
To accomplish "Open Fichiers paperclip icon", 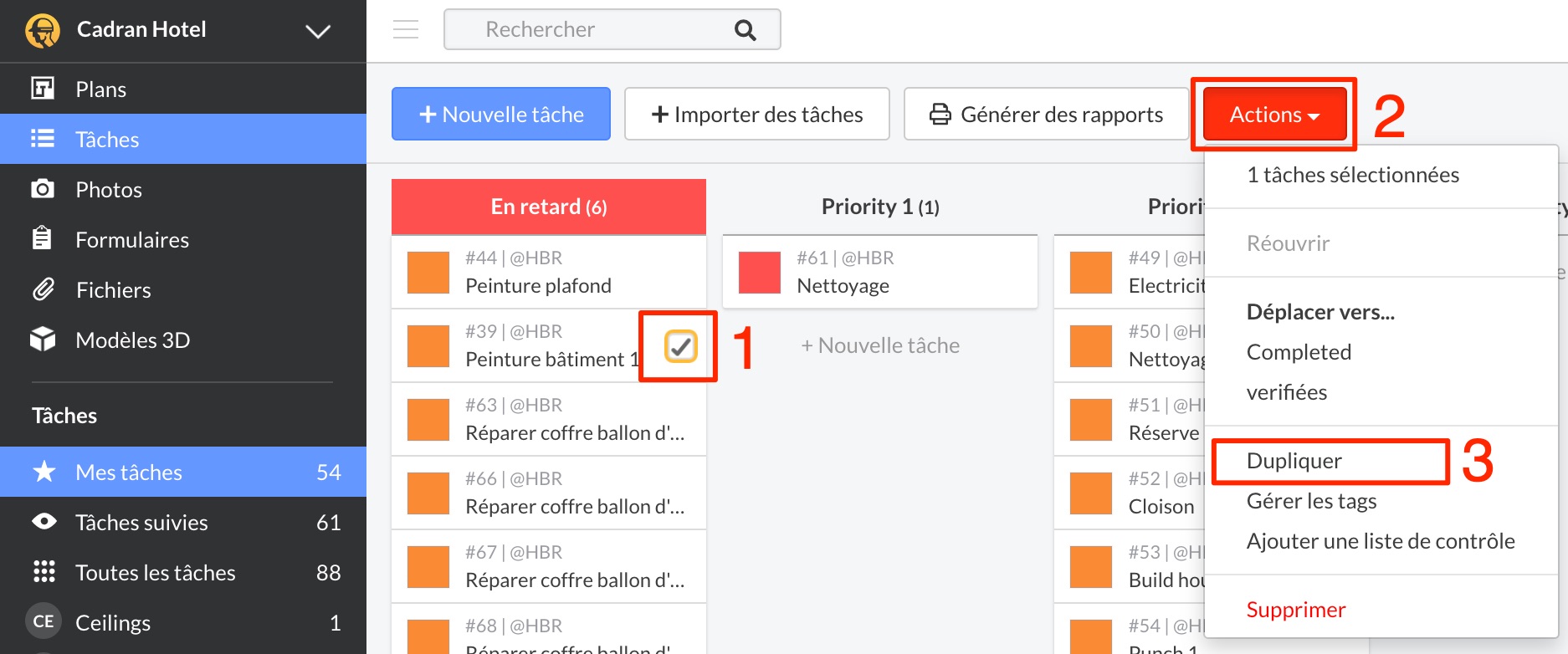I will coord(43,289).
